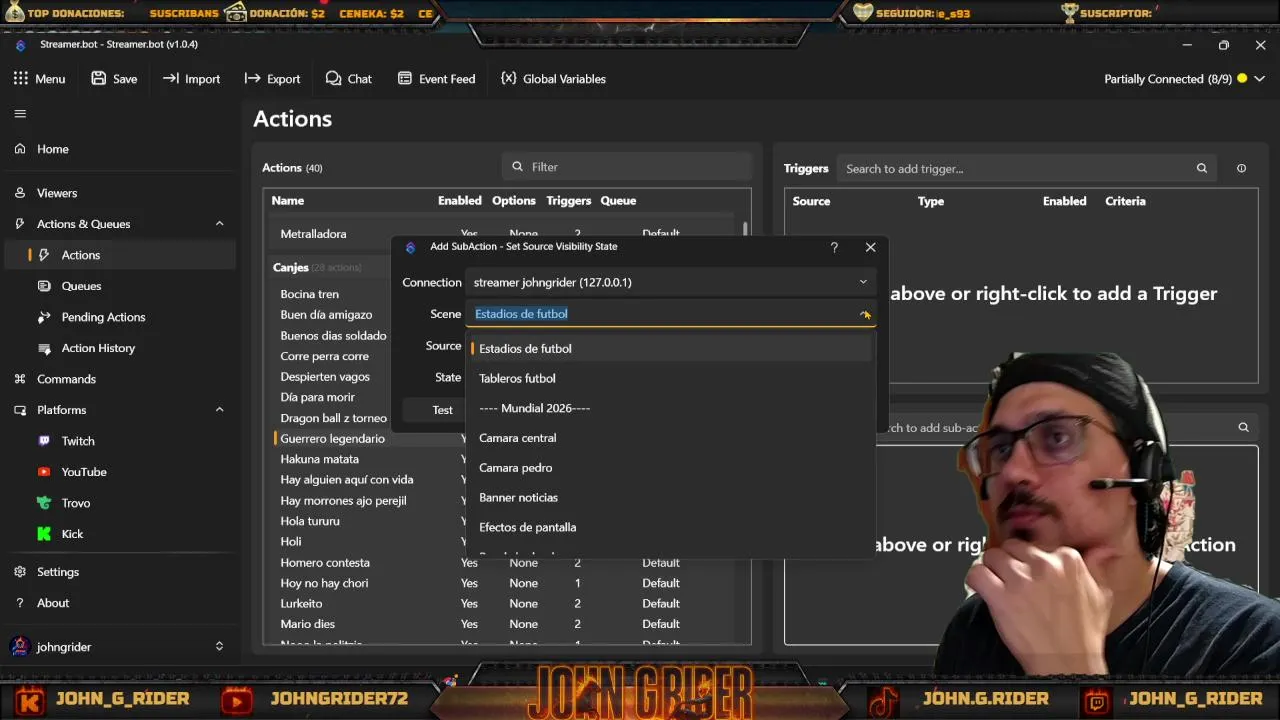Open the Chat panel
This screenshot has height=720, width=1280.
click(x=349, y=79)
